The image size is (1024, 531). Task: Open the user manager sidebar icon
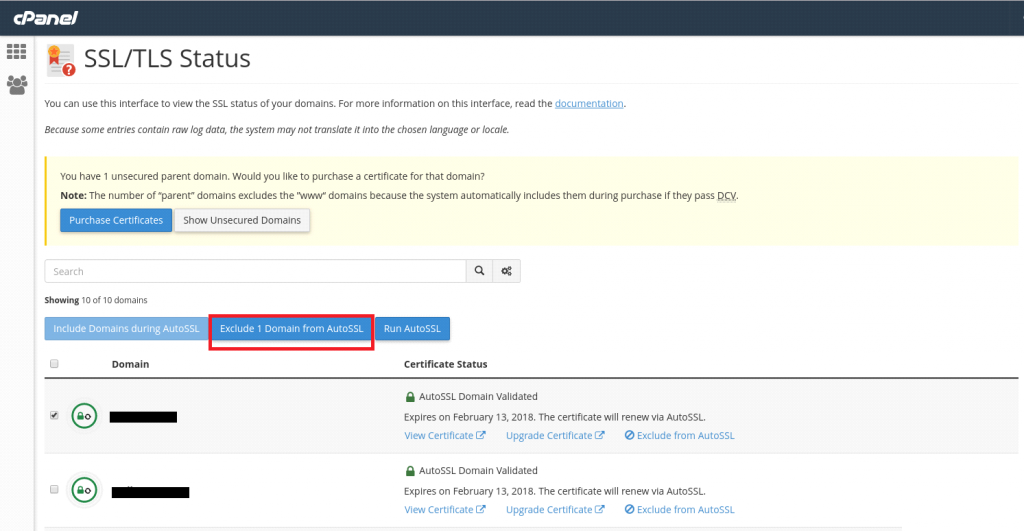(17, 85)
